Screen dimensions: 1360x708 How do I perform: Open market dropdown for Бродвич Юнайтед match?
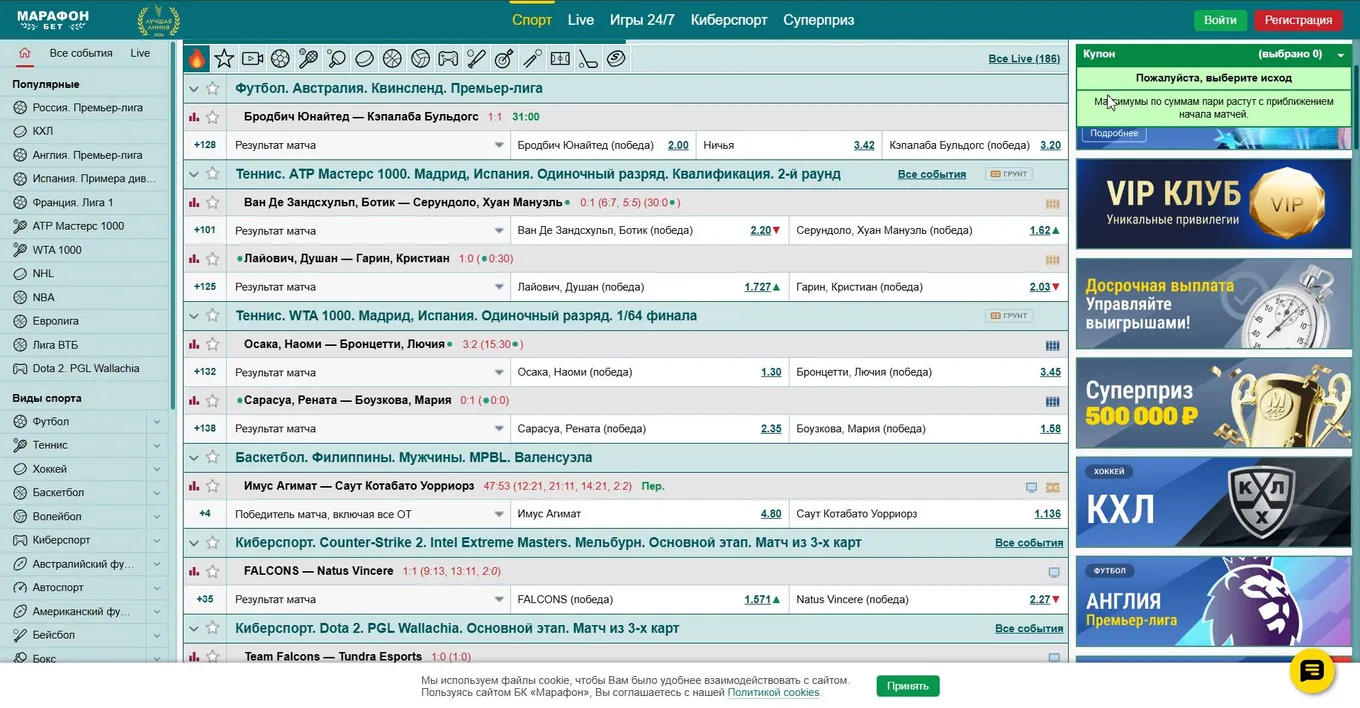[499, 145]
